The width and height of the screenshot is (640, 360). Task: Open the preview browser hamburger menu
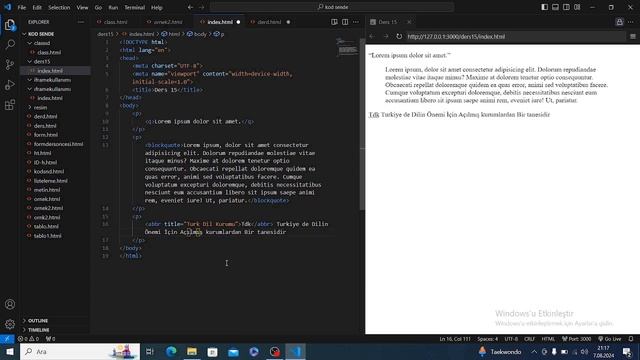[x=633, y=36]
